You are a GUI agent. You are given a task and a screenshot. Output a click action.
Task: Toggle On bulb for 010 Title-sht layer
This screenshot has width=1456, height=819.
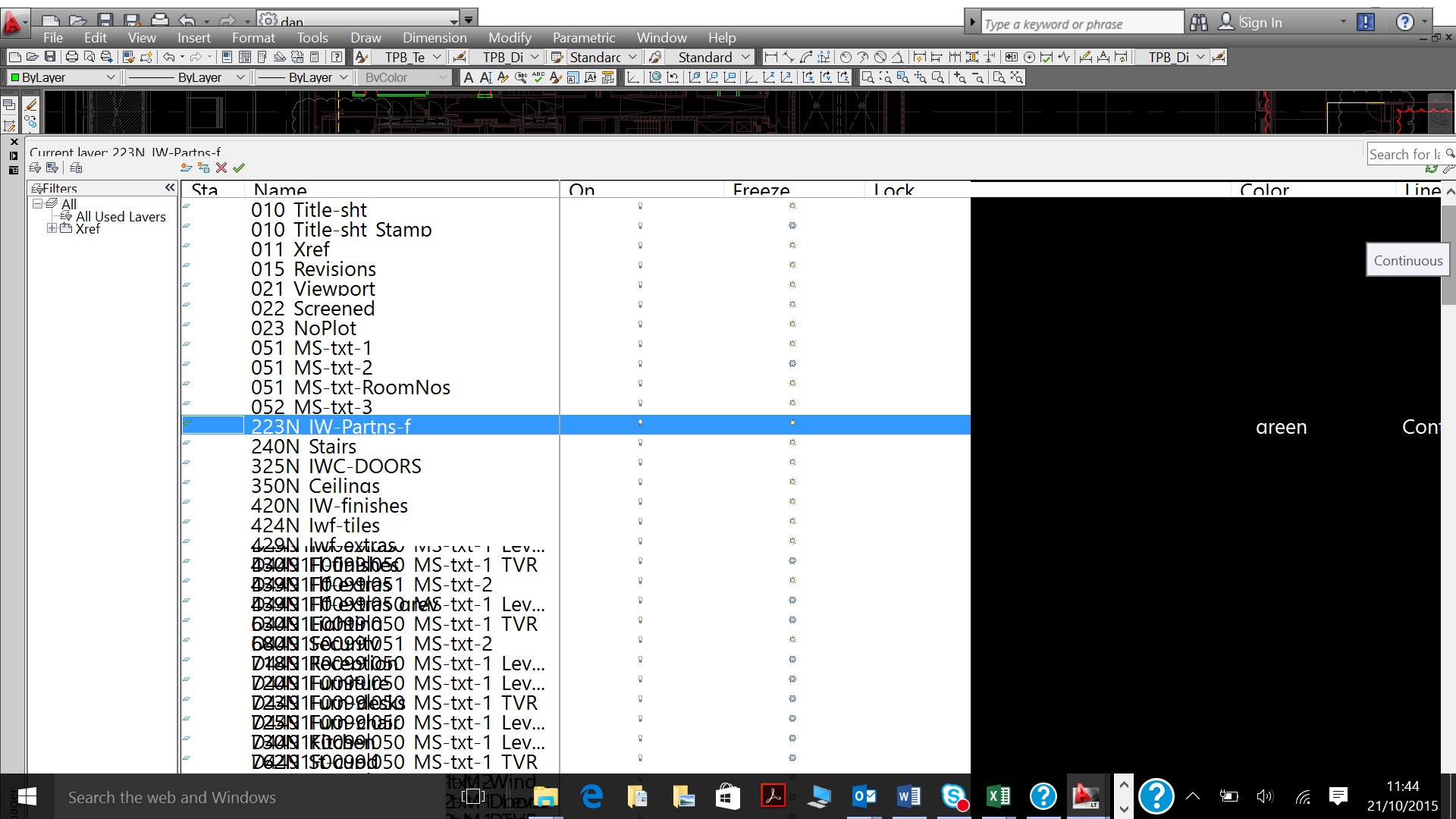coord(640,206)
